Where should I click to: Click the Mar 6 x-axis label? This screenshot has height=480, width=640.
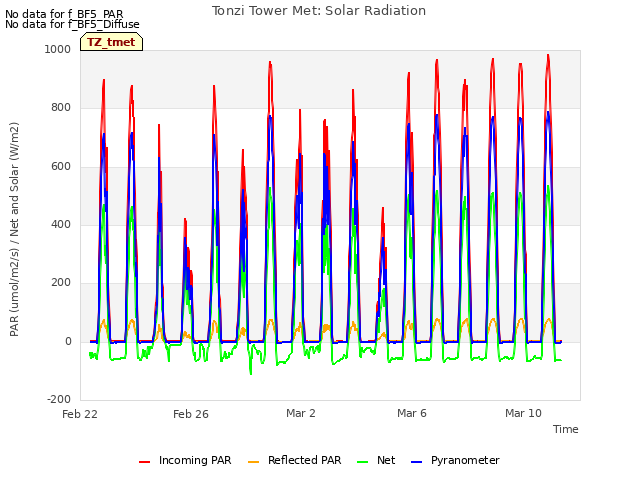(x=412, y=413)
